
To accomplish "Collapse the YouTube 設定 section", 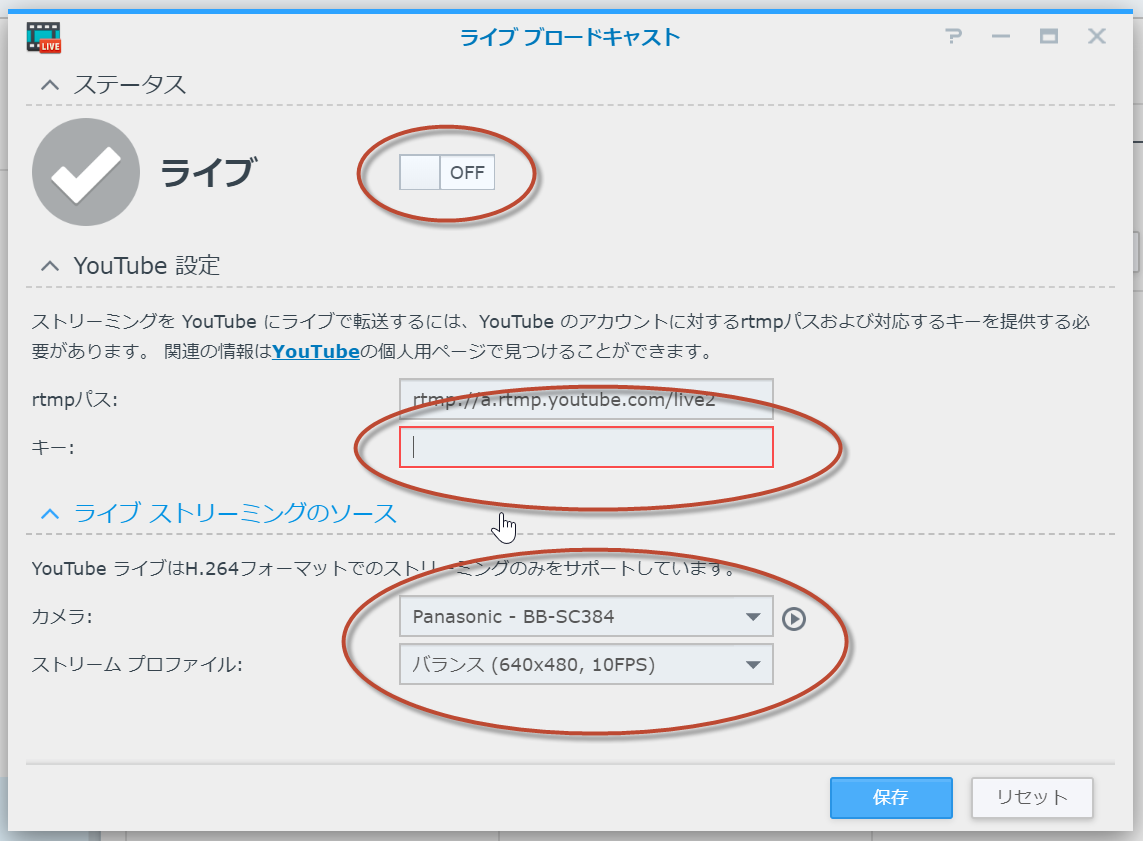I will click(x=50, y=266).
